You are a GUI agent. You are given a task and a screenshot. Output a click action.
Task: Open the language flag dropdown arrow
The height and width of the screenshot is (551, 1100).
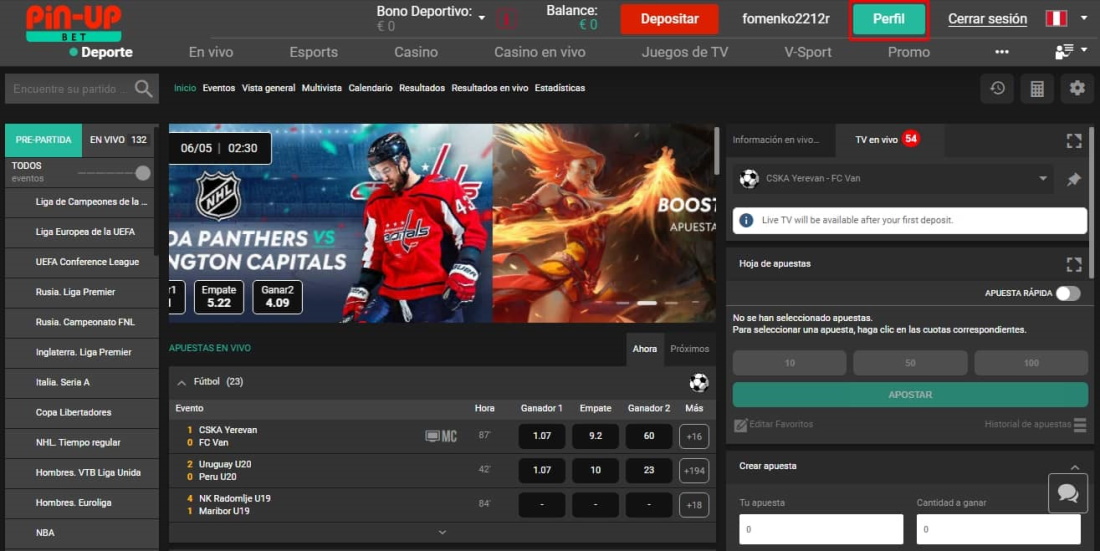(x=1085, y=18)
